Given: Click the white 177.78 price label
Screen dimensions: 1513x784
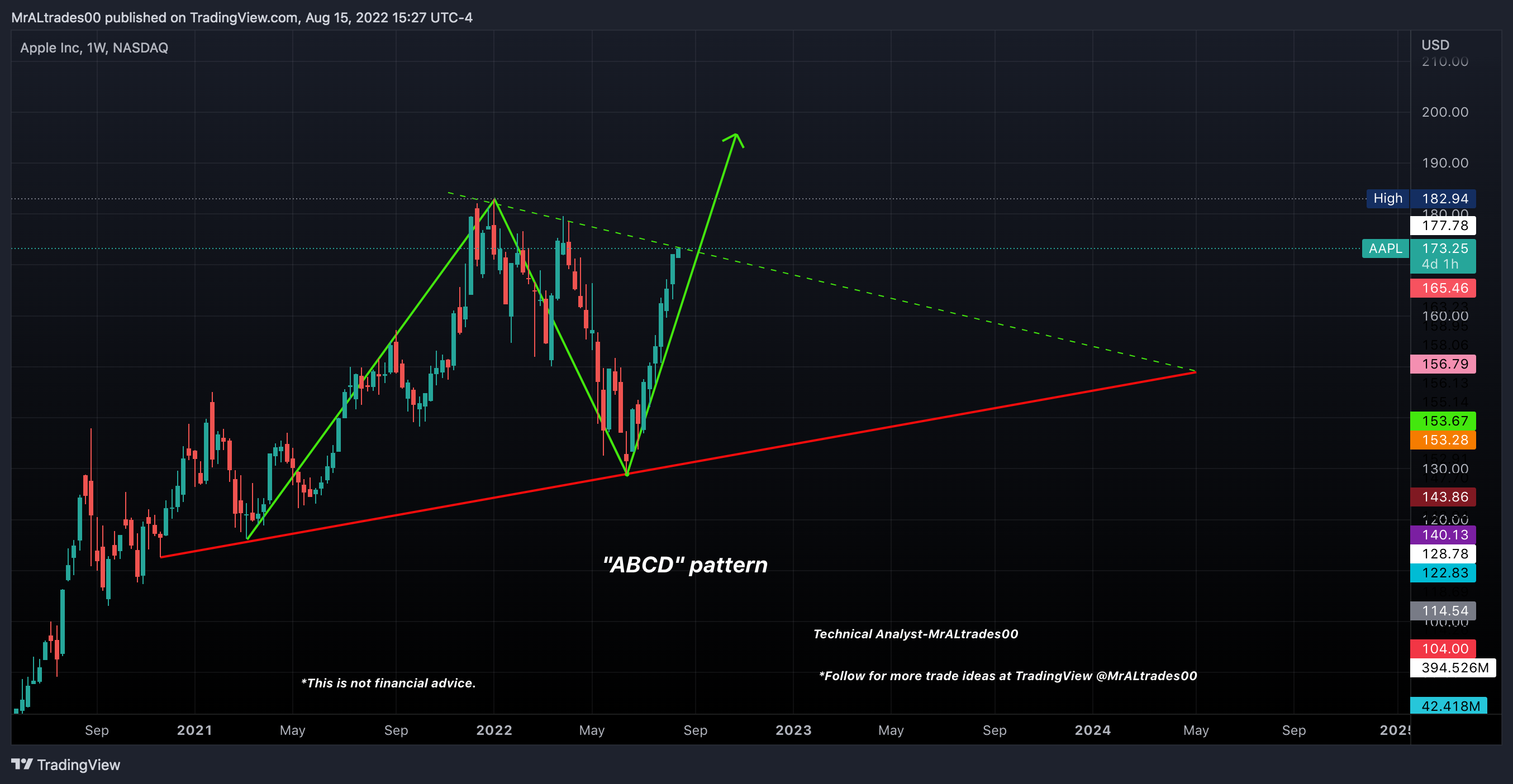Looking at the screenshot, I should (x=1443, y=226).
